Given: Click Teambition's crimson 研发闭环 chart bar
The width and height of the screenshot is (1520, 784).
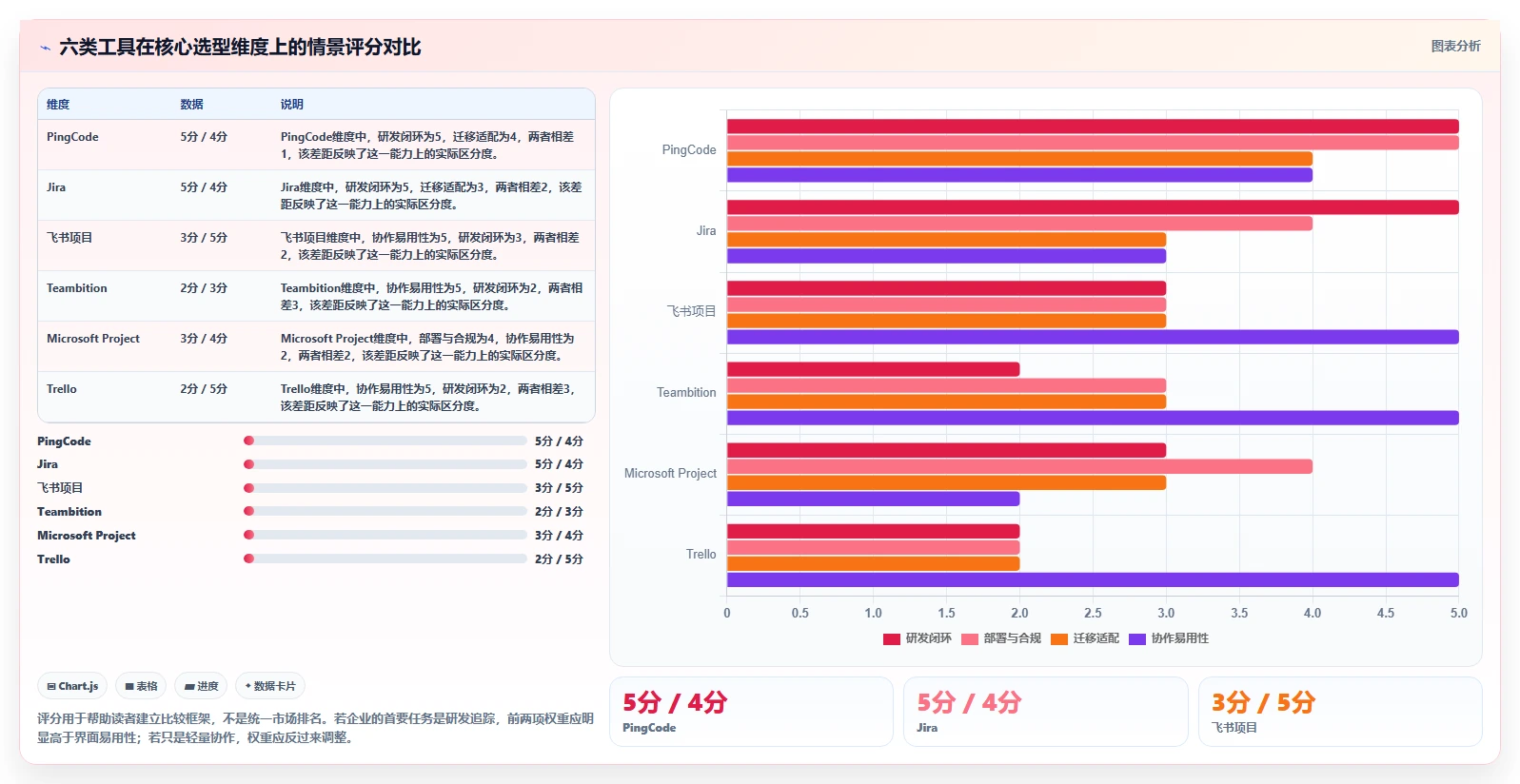Looking at the screenshot, I should 873,369.
